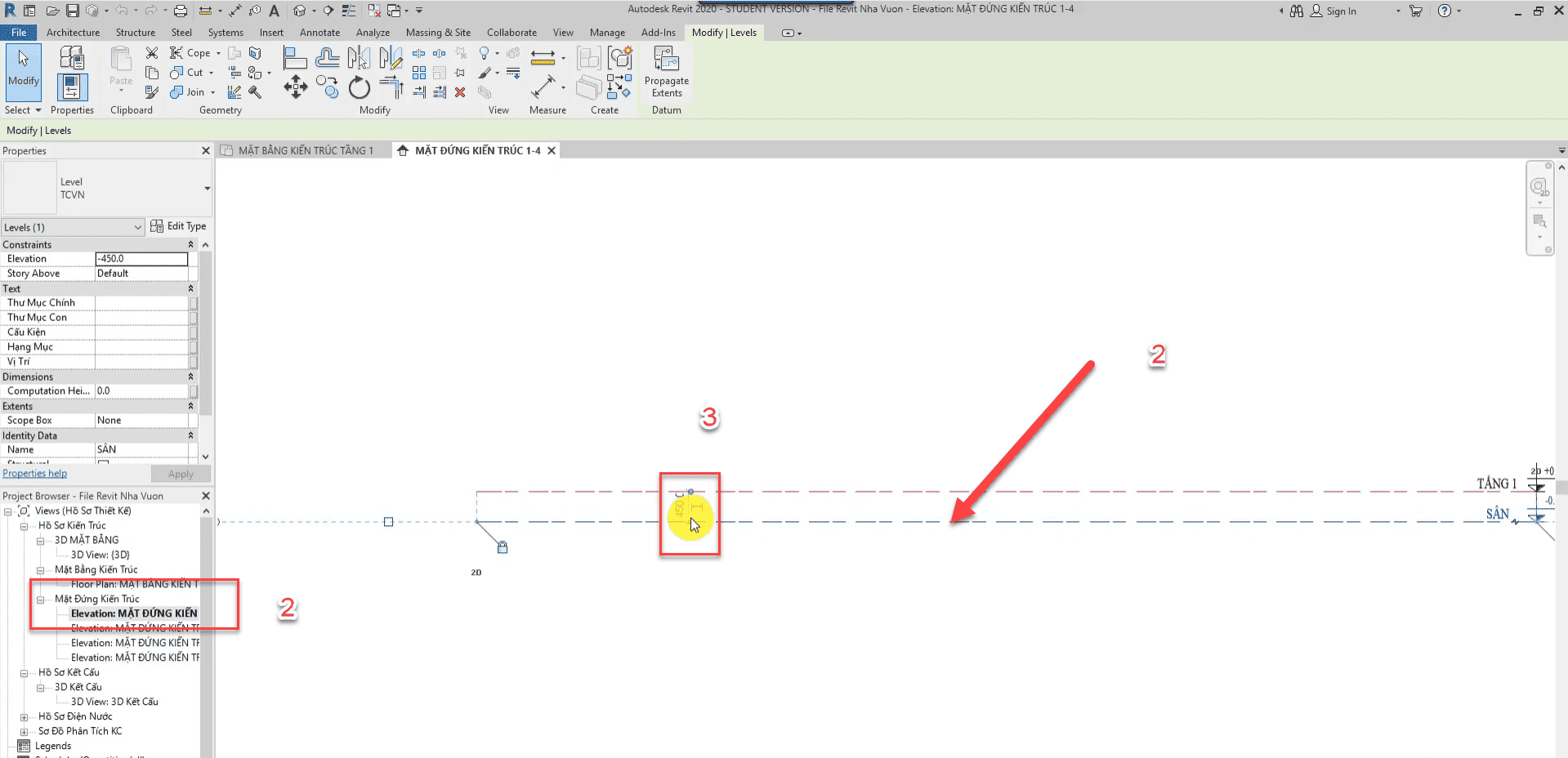This screenshot has width=1568, height=758.
Task: Select the Align tool
Action: (x=294, y=57)
